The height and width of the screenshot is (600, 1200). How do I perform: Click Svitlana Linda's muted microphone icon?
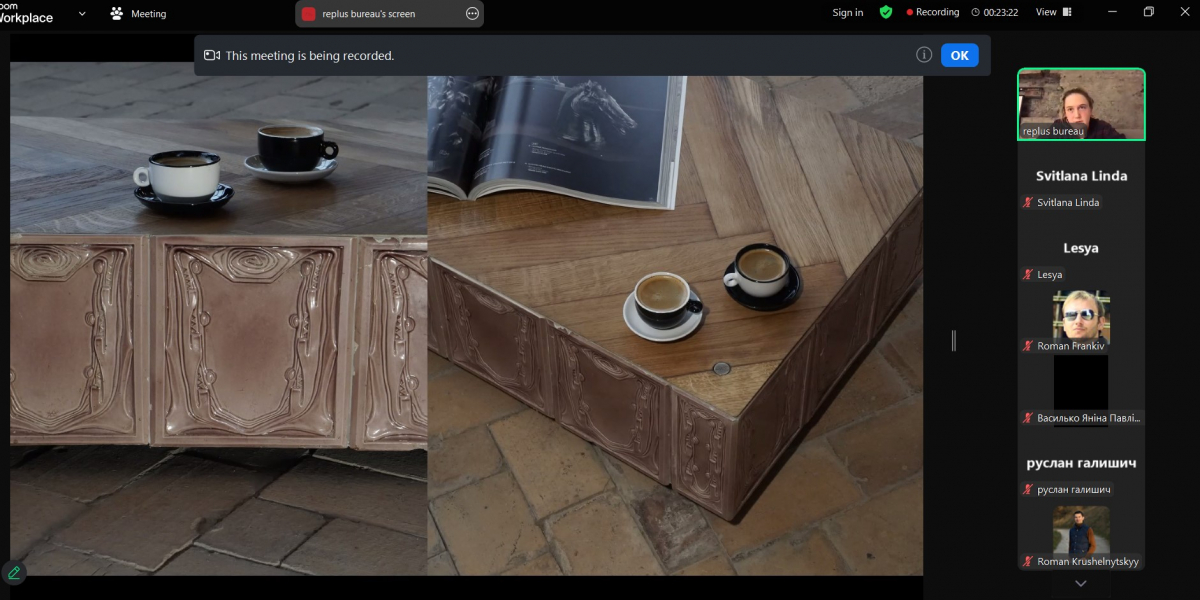point(1027,202)
